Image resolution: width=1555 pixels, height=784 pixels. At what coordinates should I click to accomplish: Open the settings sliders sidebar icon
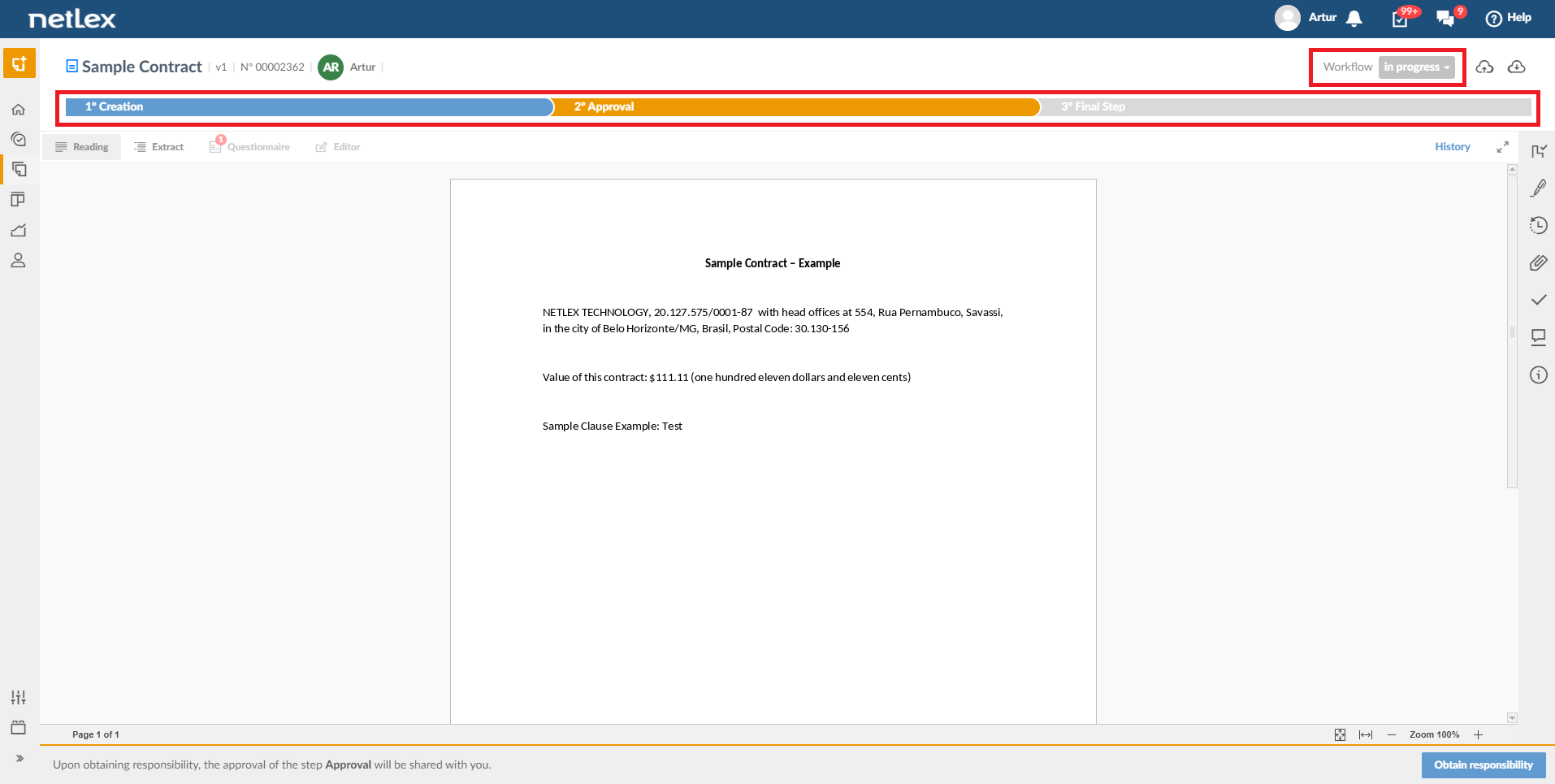pyautogui.click(x=18, y=697)
